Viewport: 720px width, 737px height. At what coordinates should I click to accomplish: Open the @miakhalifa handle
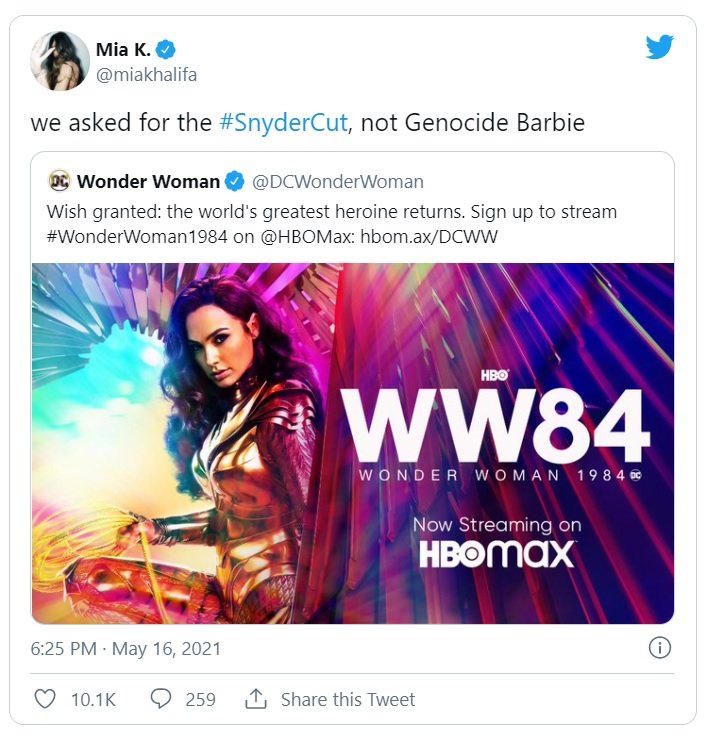[x=146, y=75]
